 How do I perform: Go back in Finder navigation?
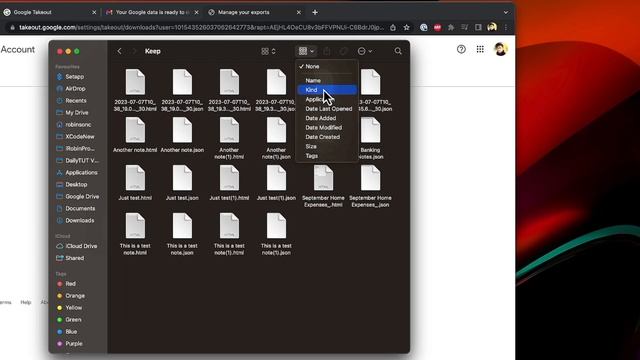pos(120,51)
